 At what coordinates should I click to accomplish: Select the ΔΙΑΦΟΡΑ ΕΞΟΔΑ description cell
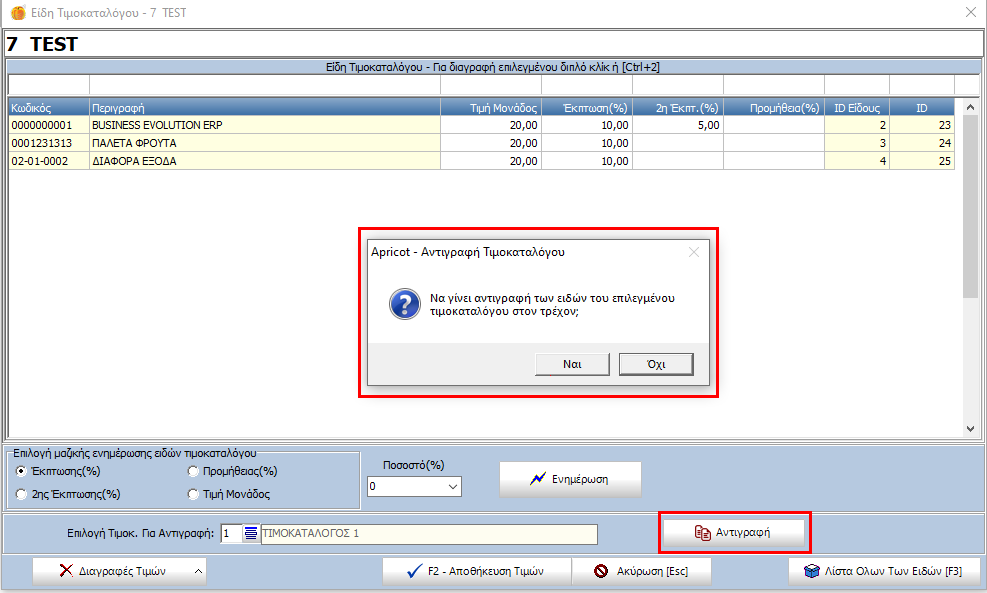click(265, 161)
